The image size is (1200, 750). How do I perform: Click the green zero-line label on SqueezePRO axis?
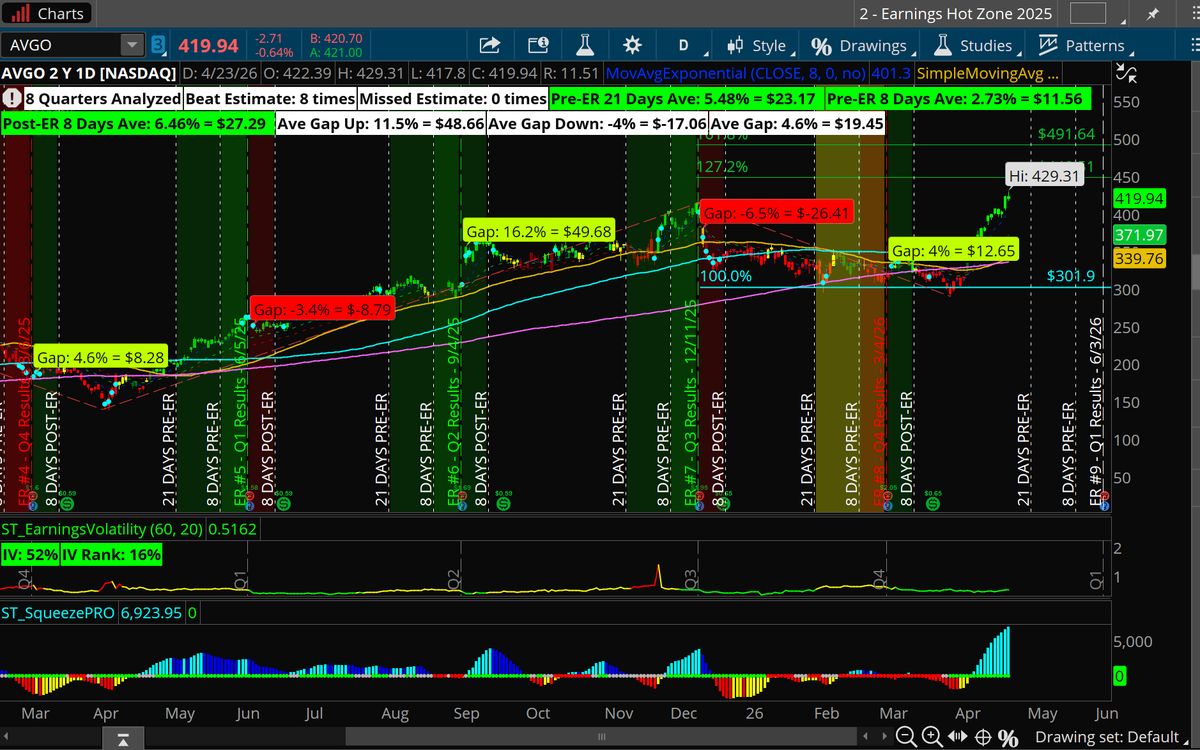tap(1119, 676)
